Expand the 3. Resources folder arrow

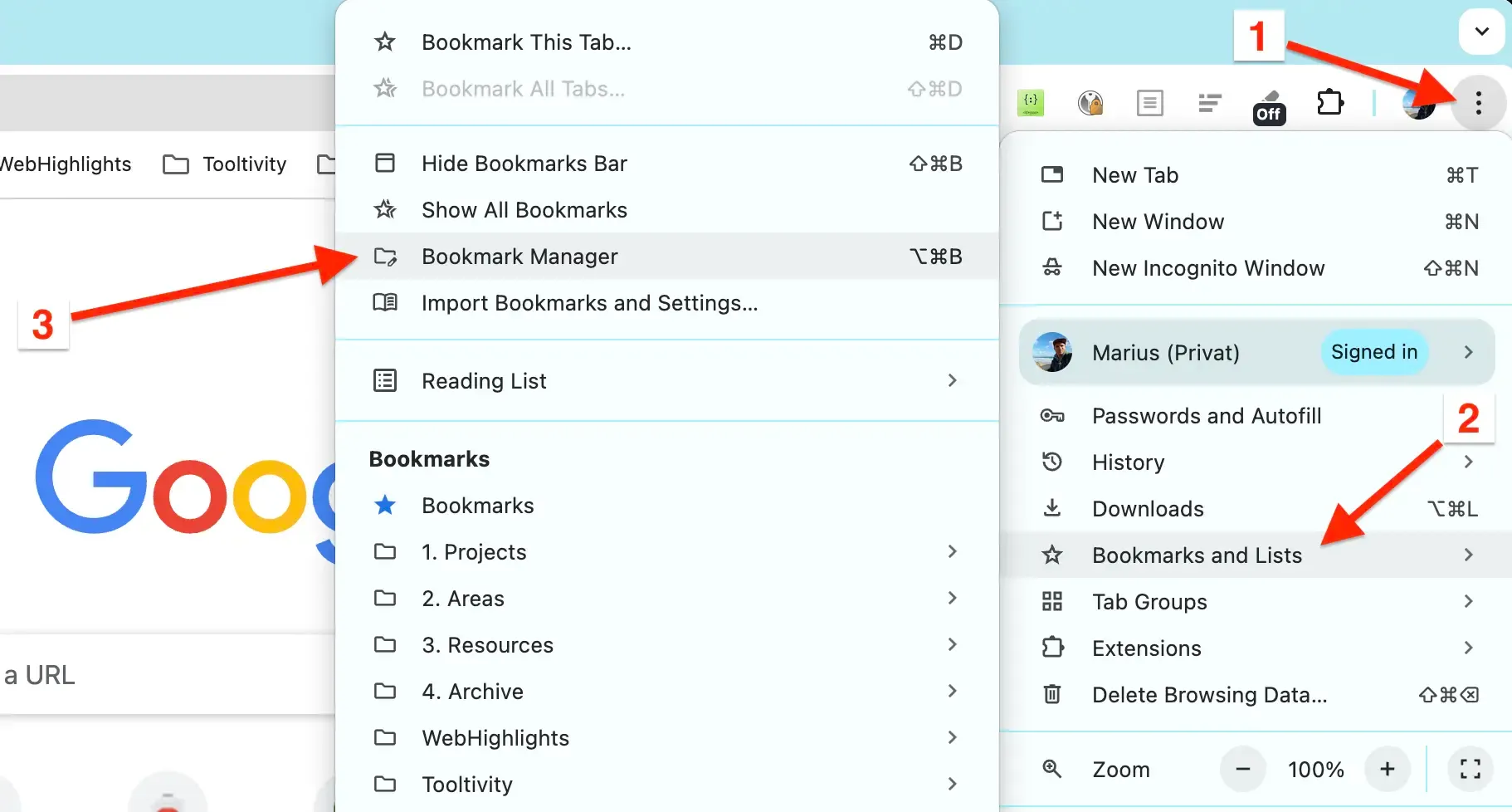(x=953, y=644)
